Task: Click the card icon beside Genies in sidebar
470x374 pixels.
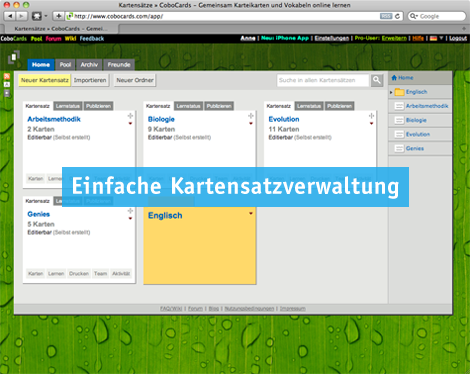Action: 399,148
